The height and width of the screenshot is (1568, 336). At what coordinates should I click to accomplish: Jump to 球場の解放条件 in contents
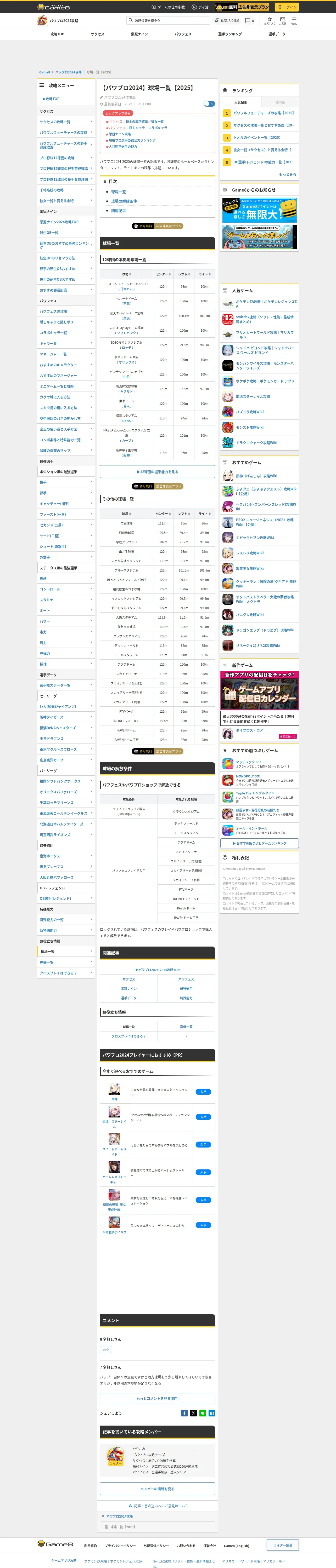(124, 201)
